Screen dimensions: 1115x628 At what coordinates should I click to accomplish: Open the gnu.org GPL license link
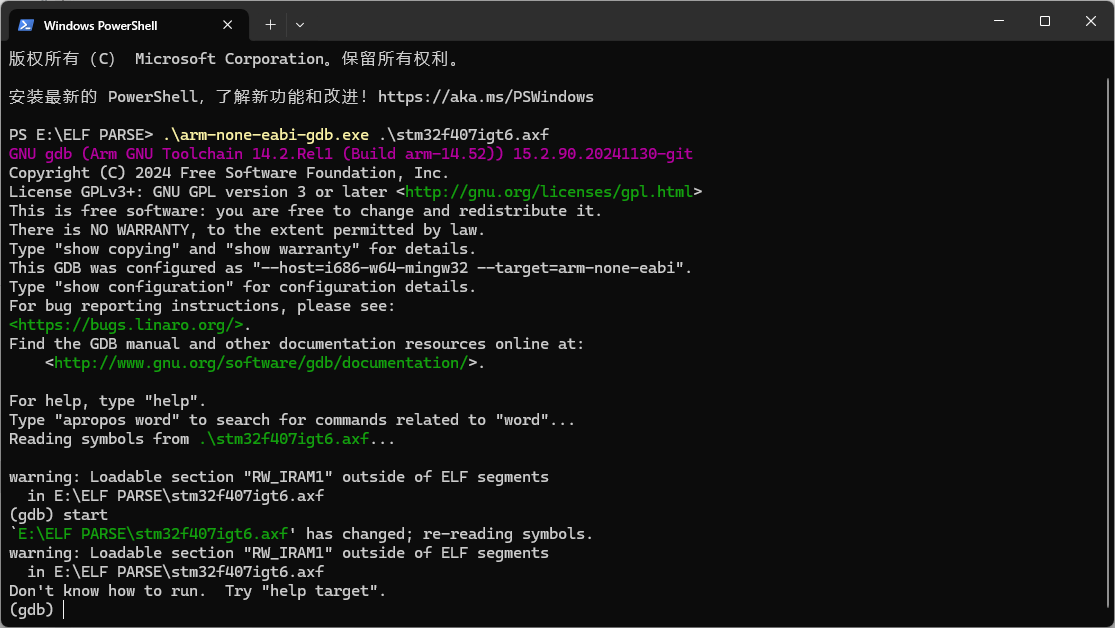[x=548, y=192]
